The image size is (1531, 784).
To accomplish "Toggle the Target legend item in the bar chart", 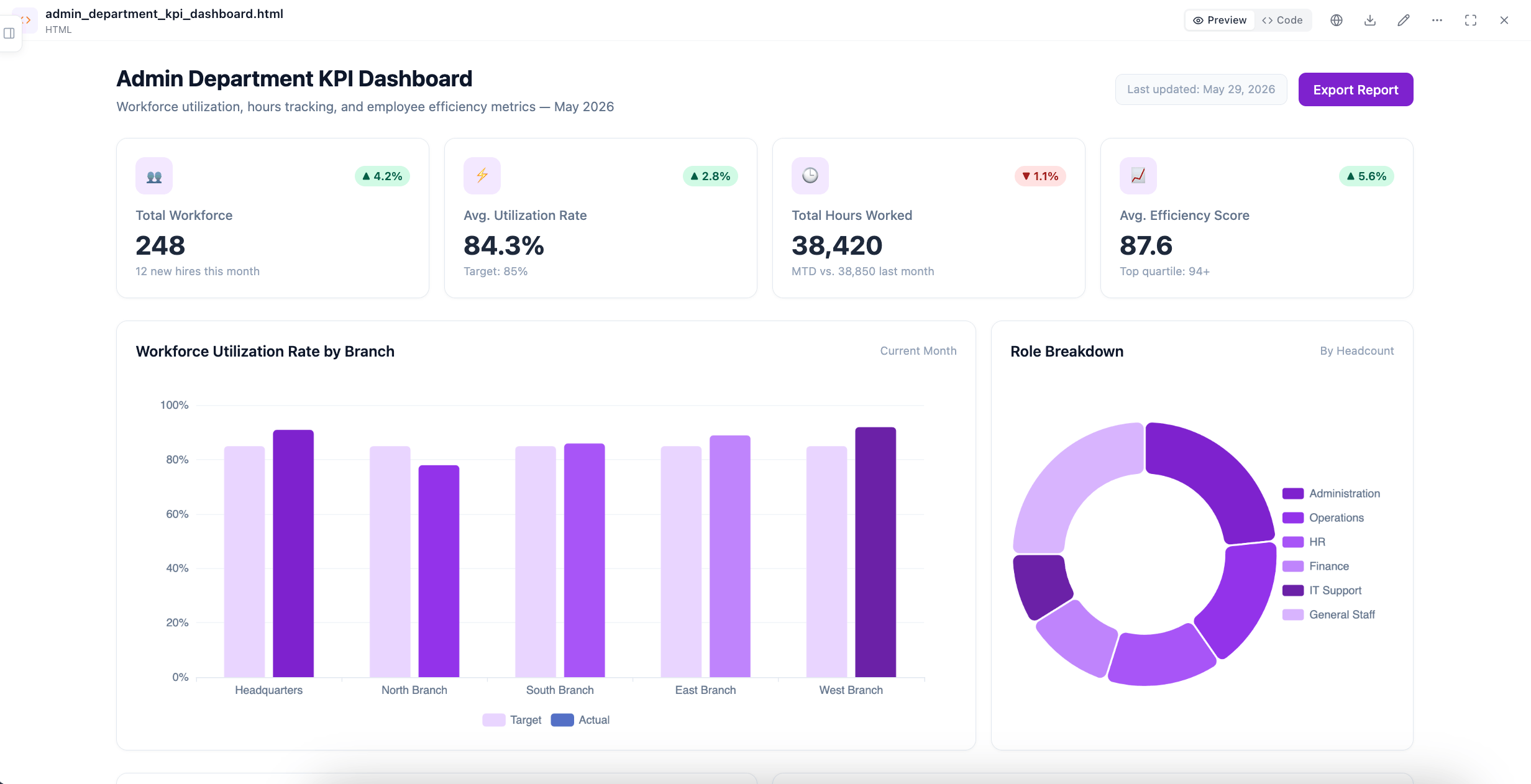I will pyautogui.click(x=512, y=720).
